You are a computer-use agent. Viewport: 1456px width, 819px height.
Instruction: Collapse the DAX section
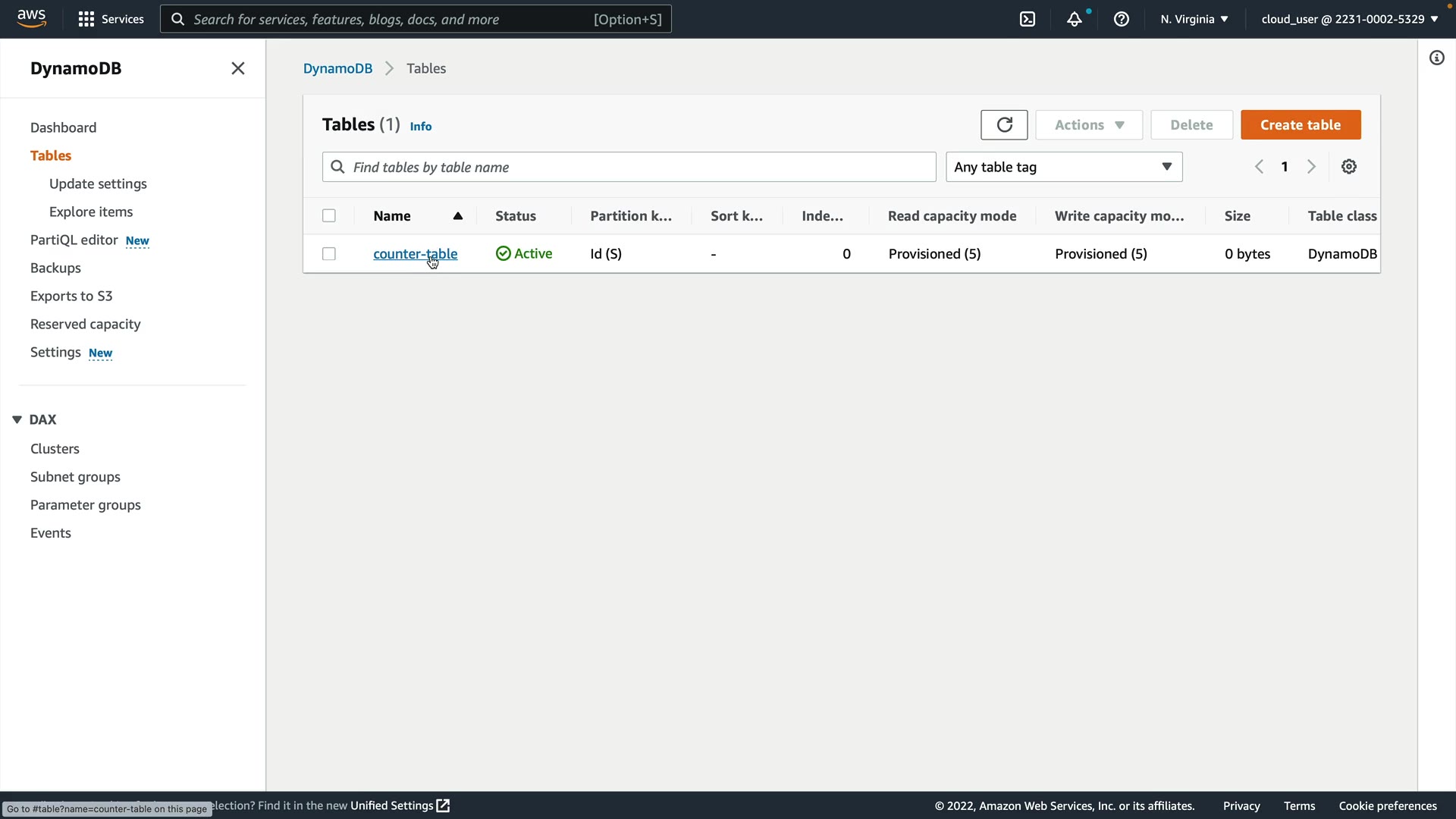[x=17, y=419]
